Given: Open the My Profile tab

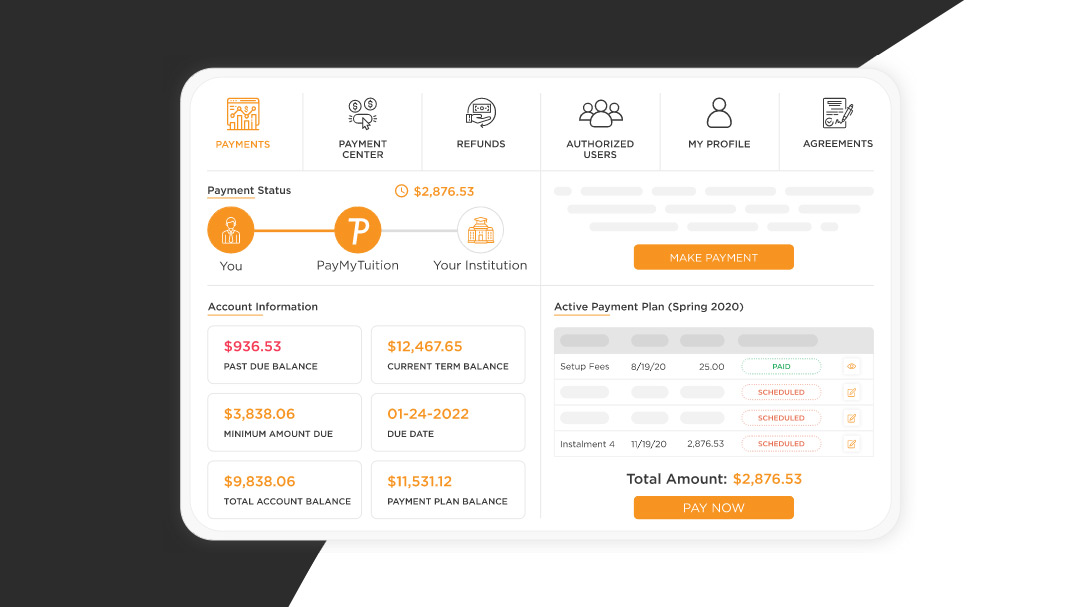Looking at the screenshot, I should click(718, 131).
